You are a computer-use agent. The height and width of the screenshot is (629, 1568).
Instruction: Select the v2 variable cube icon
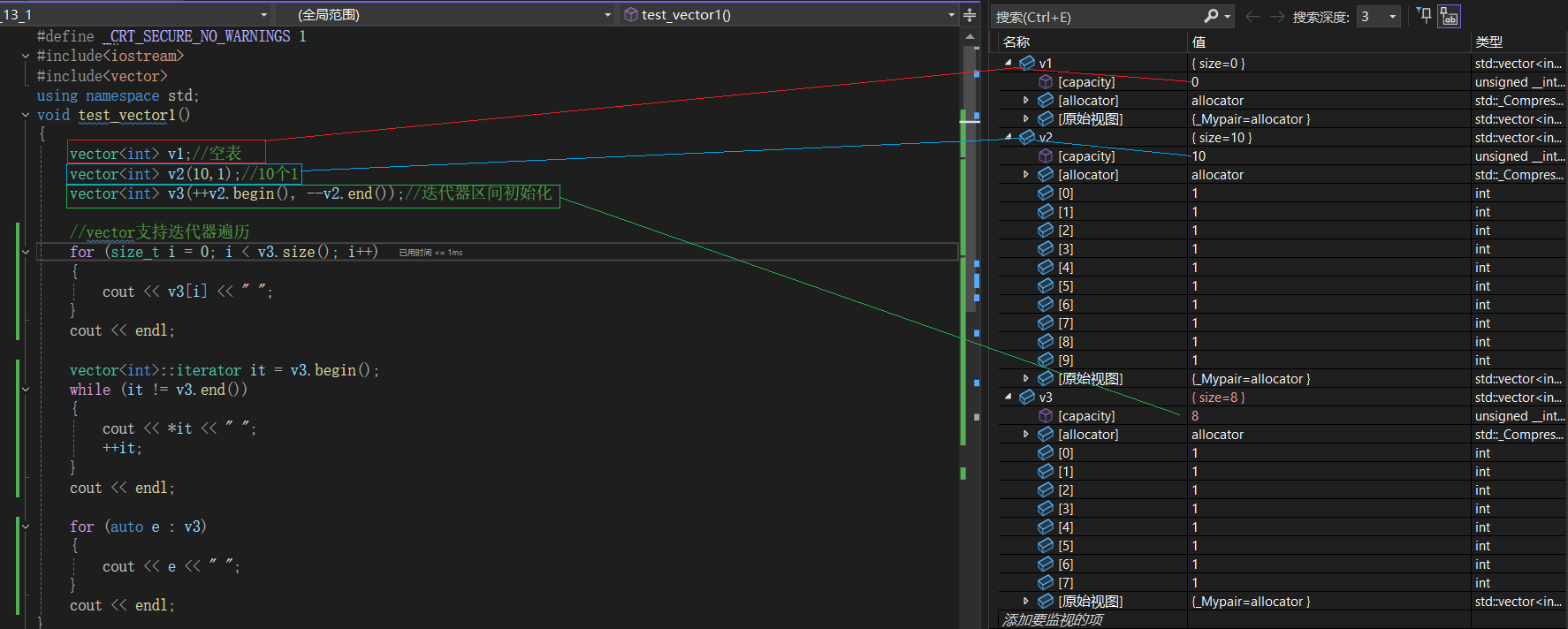click(1027, 137)
